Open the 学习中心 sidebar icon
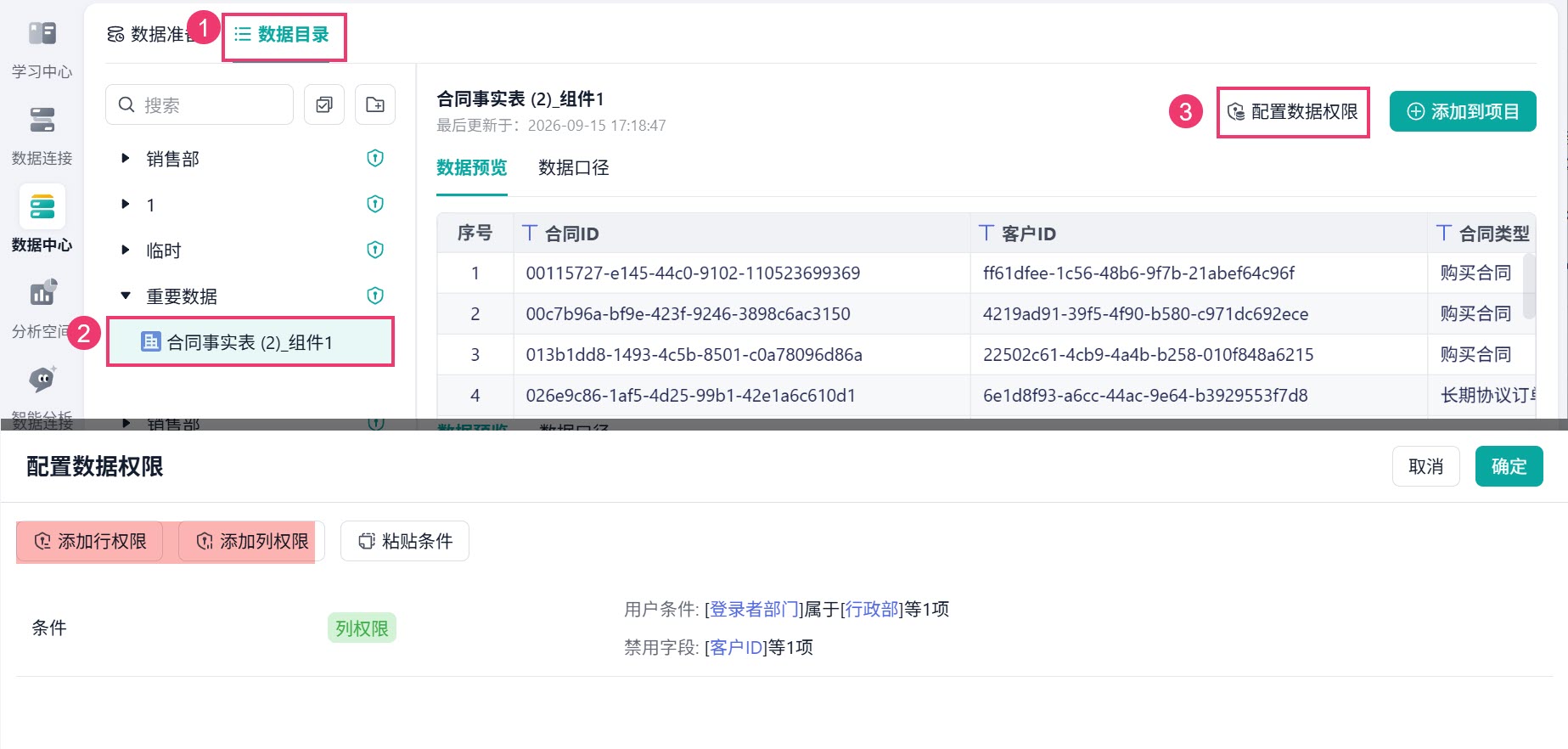Image resolution: width=1568 pixels, height=749 pixels. (42, 33)
